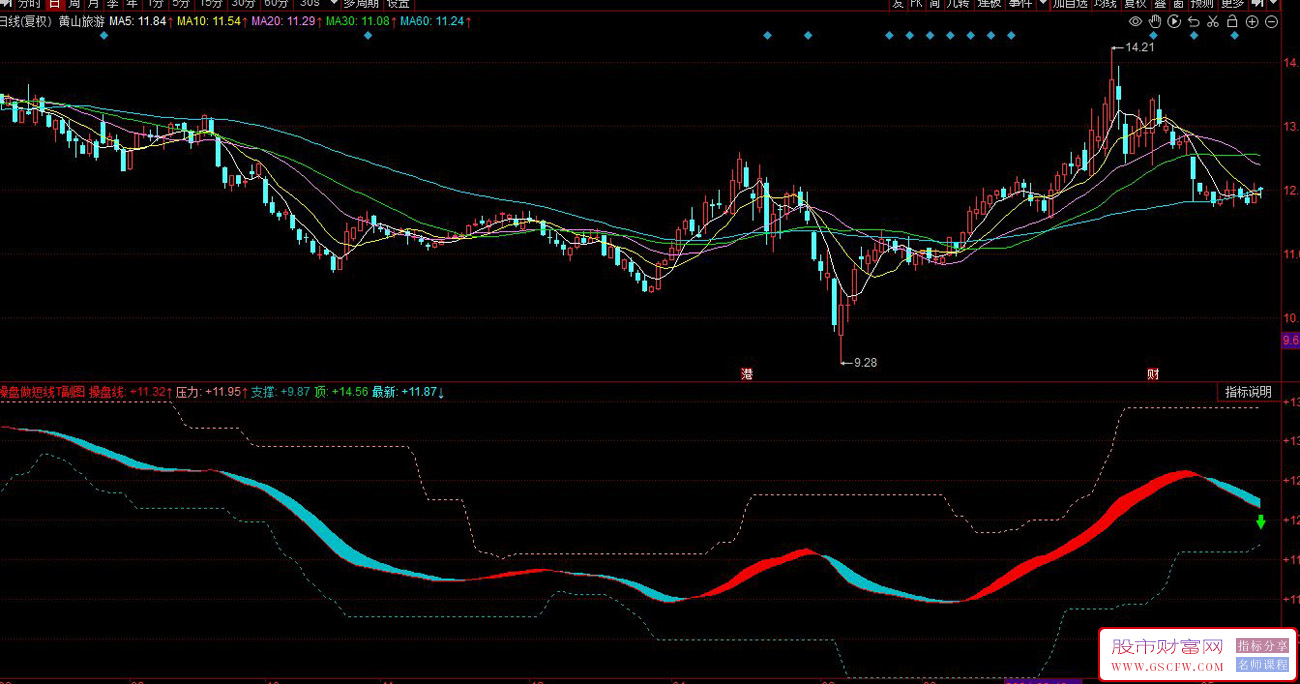Image resolution: width=1300 pixels, height=684 pixels.
Task: Select the scissors cut tool icon
Action: (x=1212, y=21)
